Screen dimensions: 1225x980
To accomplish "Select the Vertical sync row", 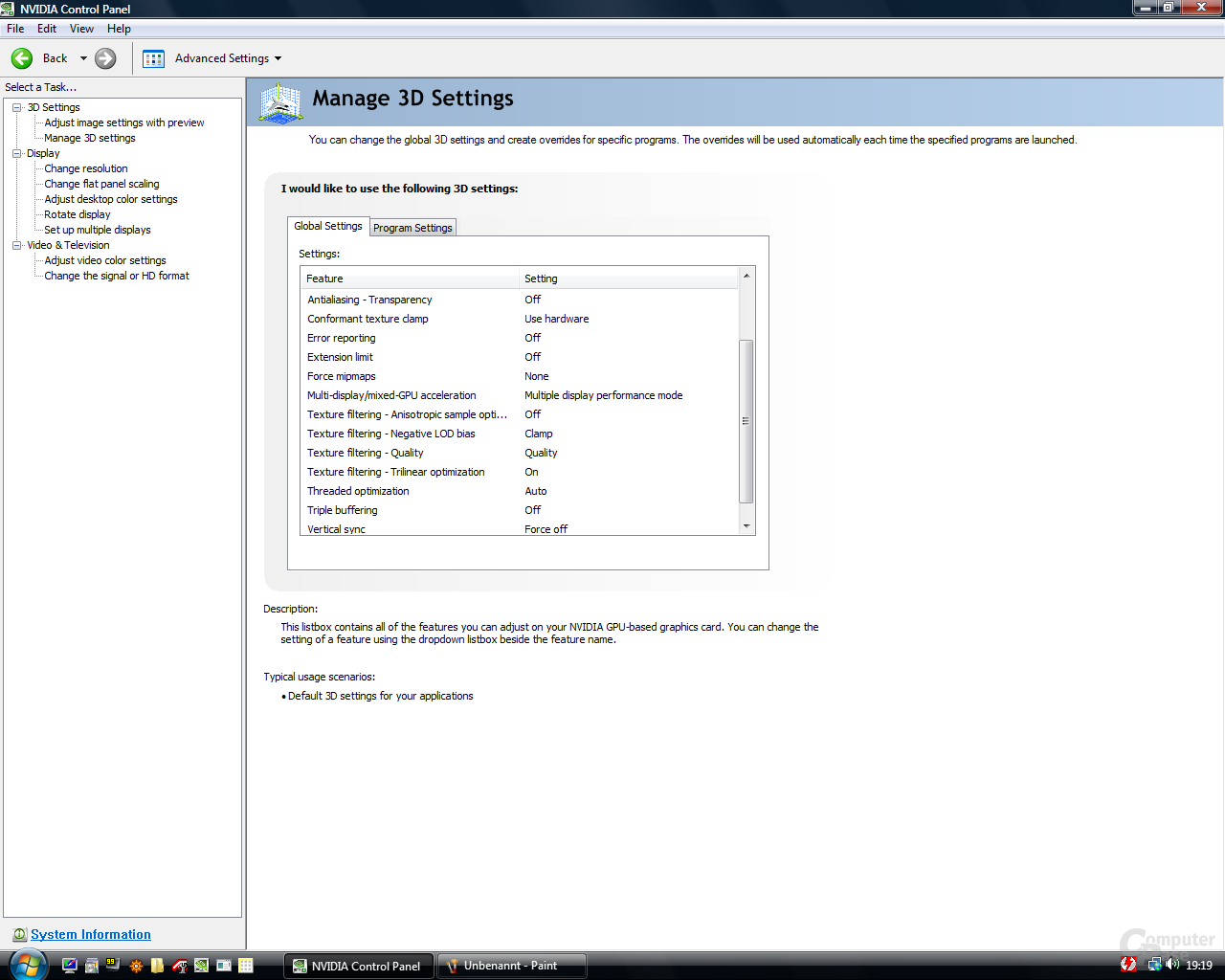I will point(520,528).
